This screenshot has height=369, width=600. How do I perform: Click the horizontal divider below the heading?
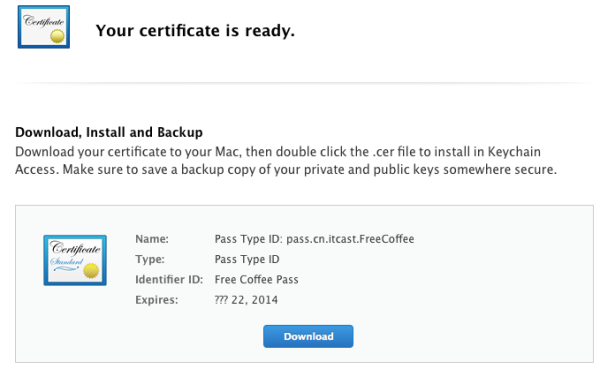[x=304, y=82]
